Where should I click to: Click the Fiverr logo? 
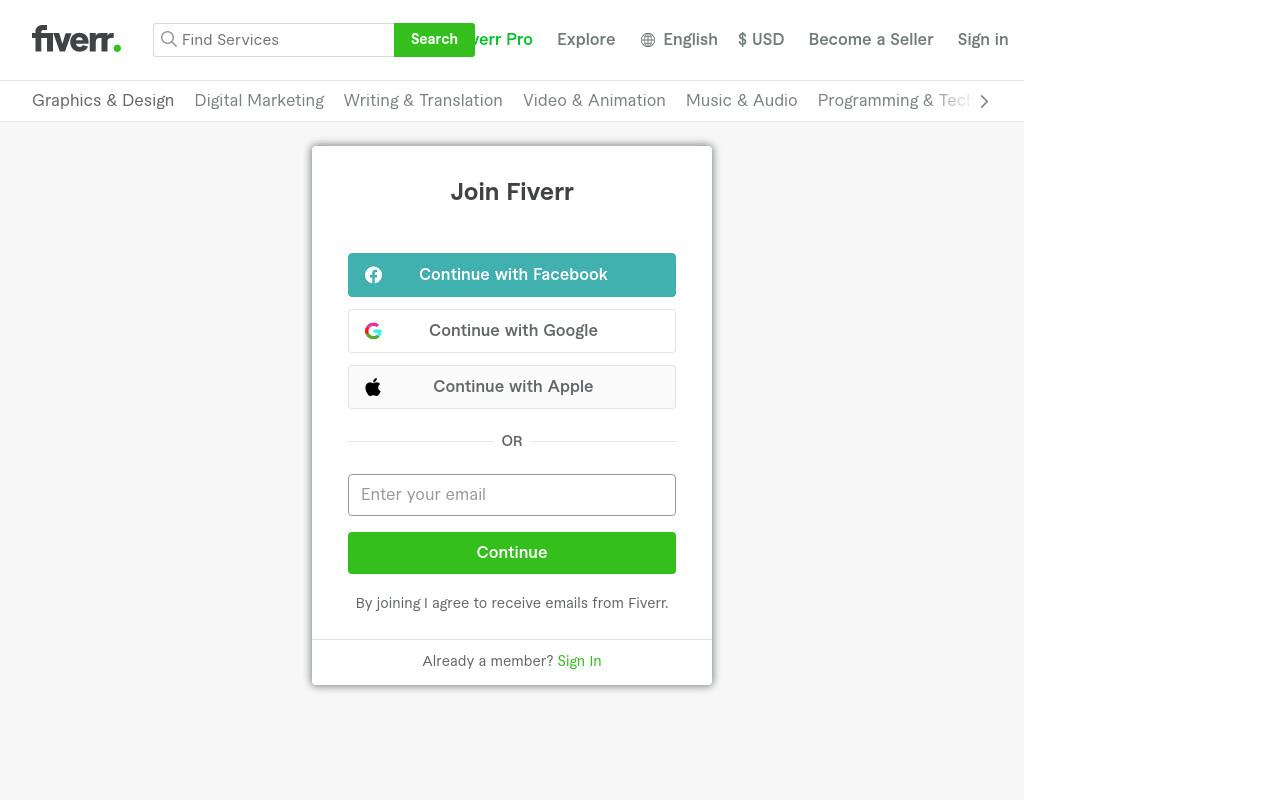pyautogui.click(x=76, y=39)
